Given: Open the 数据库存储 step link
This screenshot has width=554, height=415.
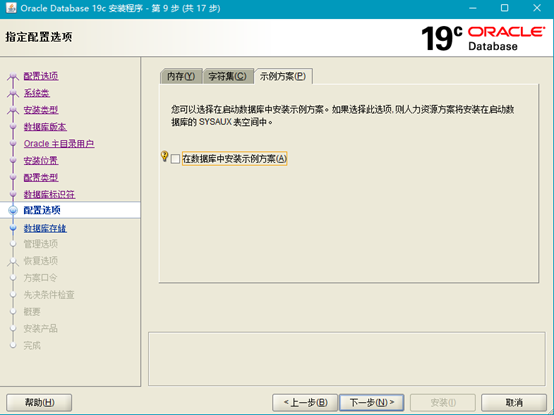Looking at the screenshot, I should (x=45, y=229).
